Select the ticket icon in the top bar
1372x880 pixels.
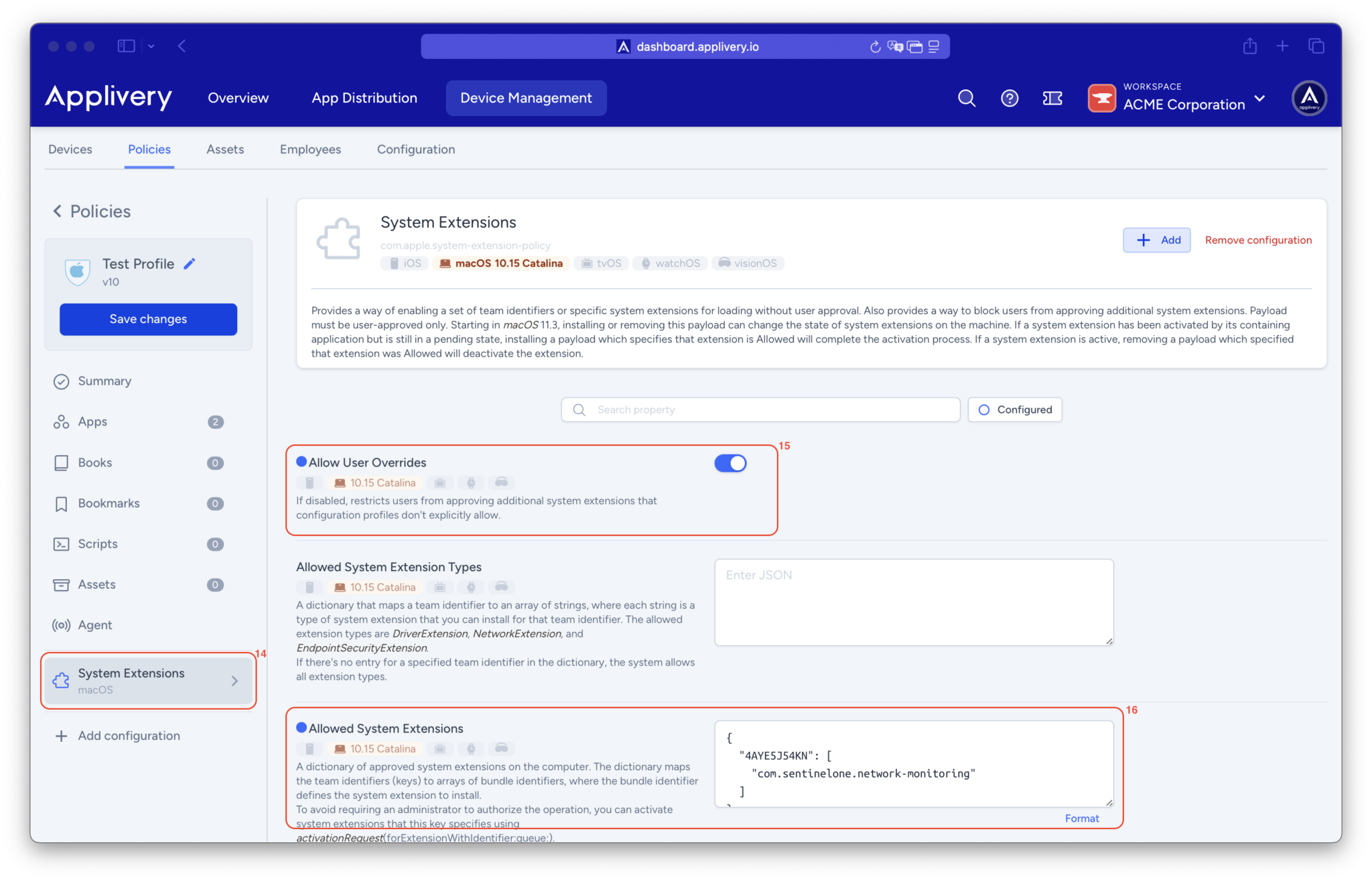click(x=1052, y=98)
